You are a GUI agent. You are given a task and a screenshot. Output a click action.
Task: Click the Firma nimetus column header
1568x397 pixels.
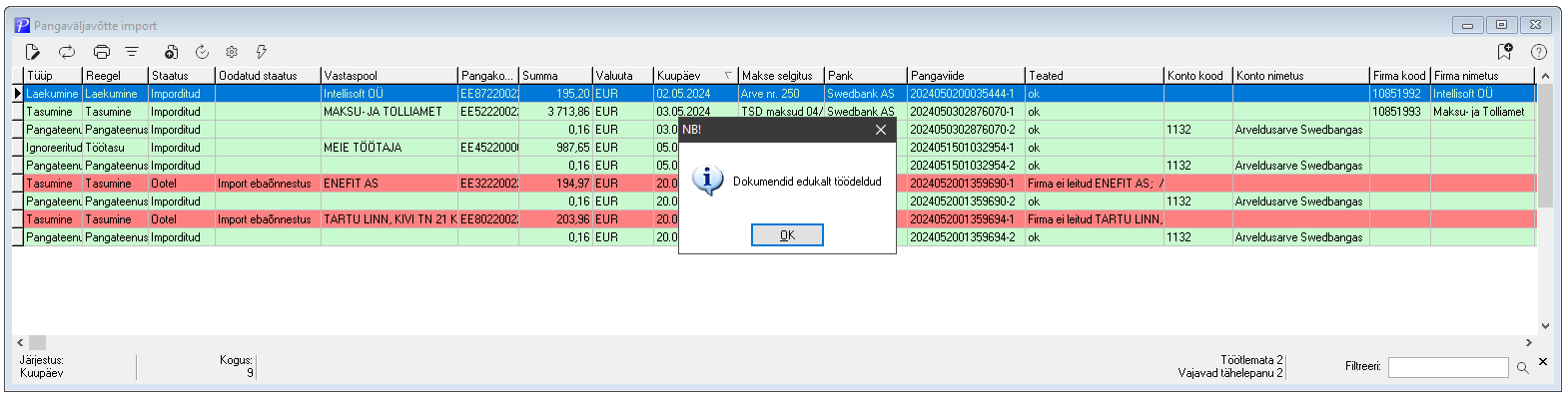coord(1482,76)
